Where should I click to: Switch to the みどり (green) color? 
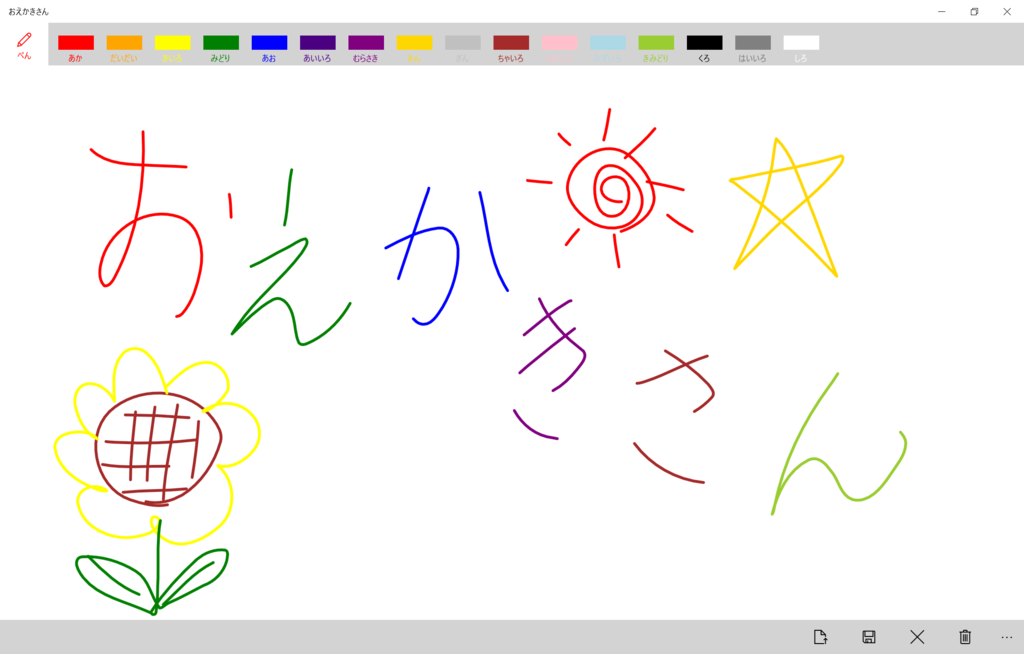(221, 44)
